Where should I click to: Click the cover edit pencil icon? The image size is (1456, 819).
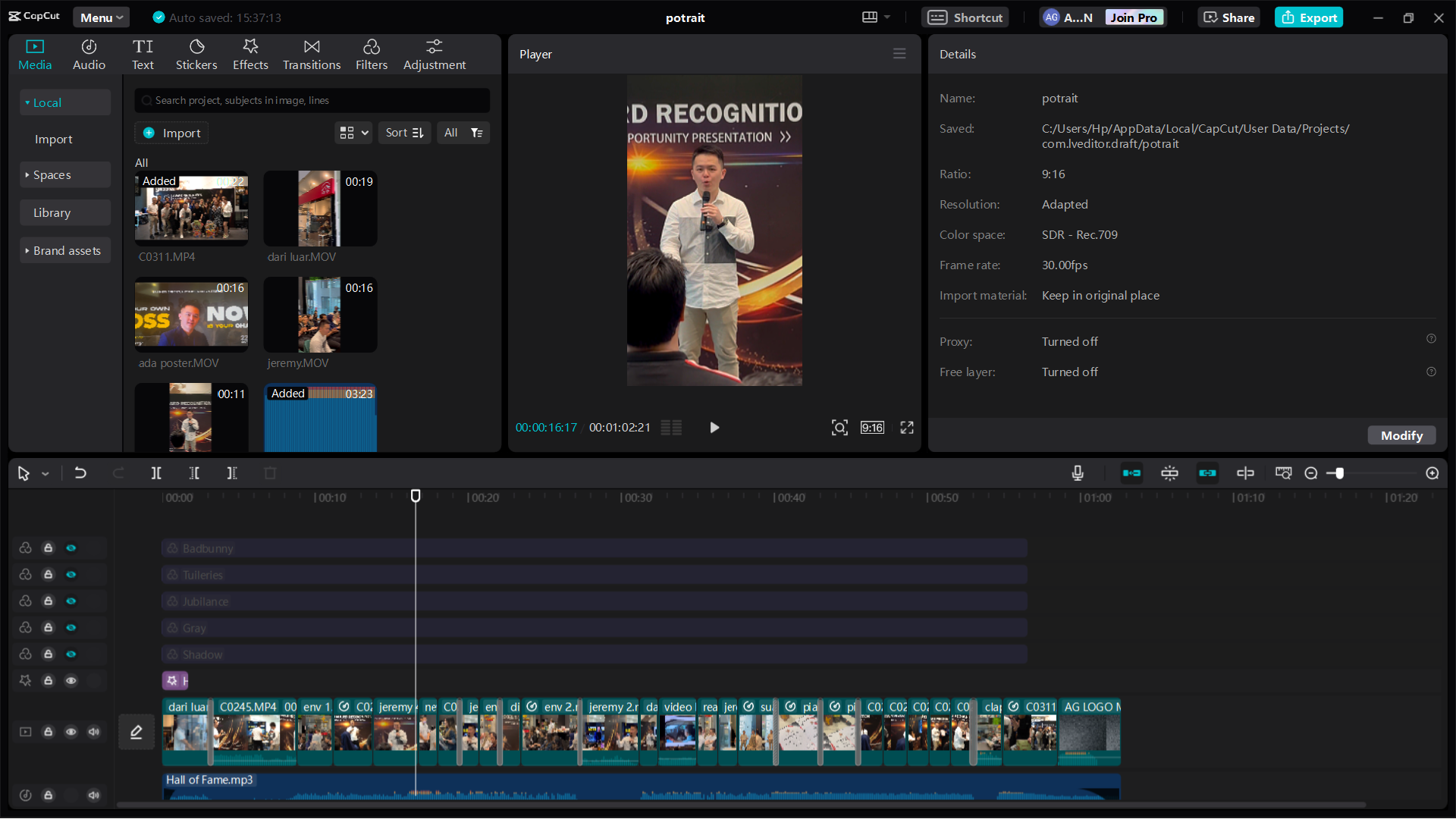pyautogui.click(x=136, y=732)
